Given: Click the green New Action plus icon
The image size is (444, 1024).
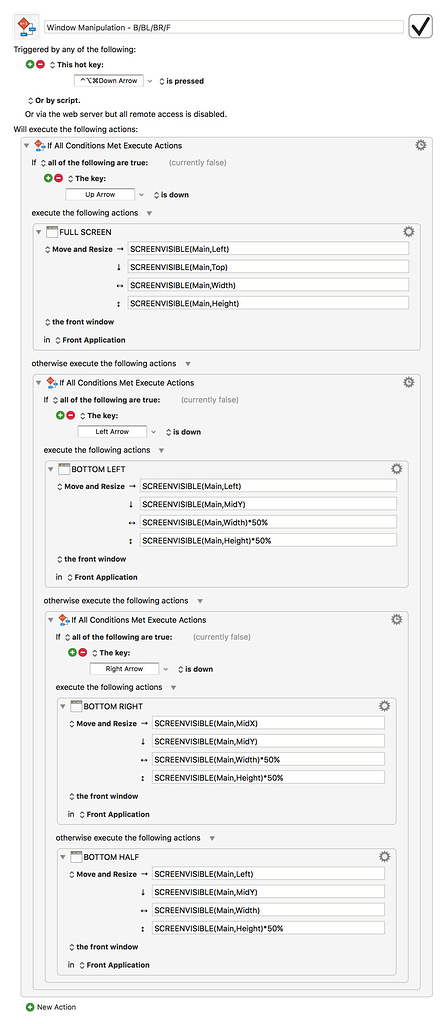Looking at the screenshot, I should (29, 1007).
